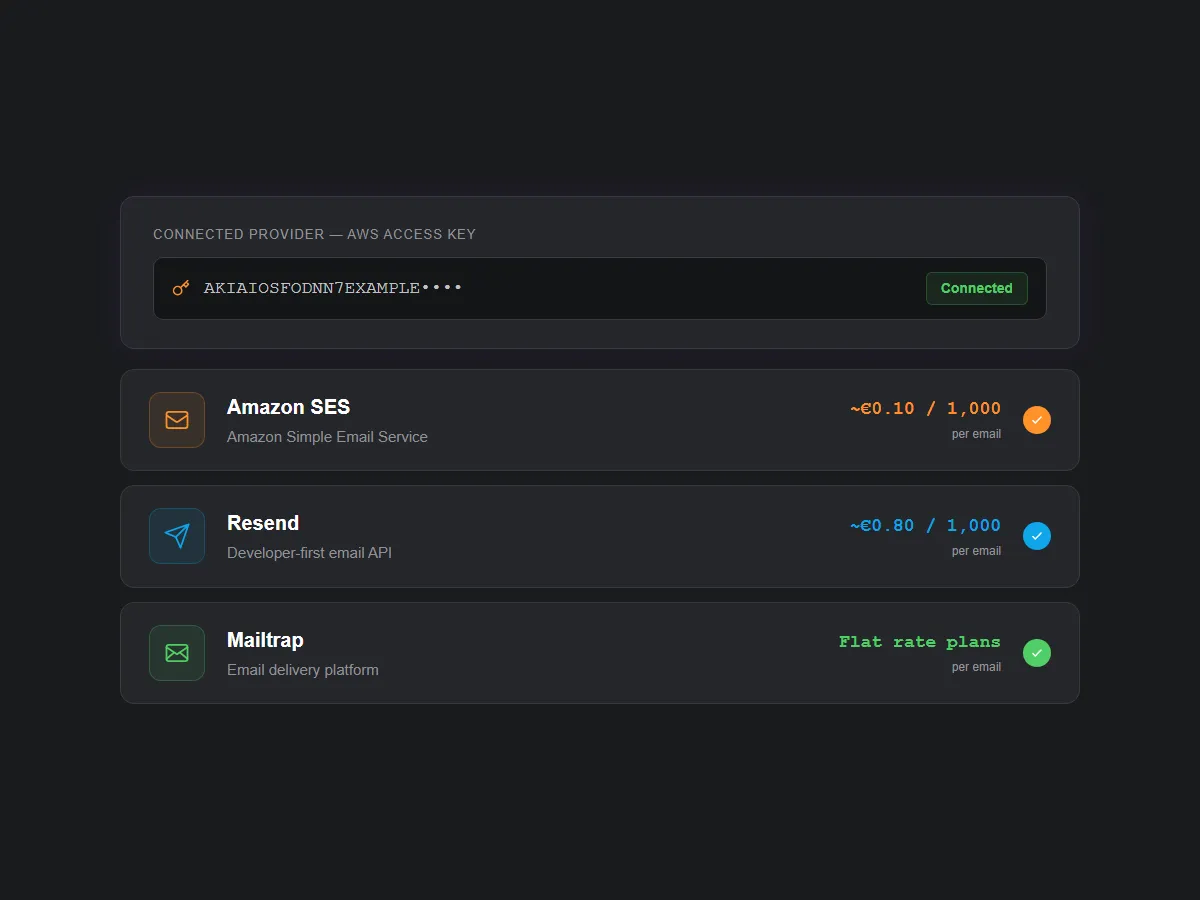Click the orange Amazon SES envelope icon
This screenshot has height=900, width=1200.
pos(177,420)
